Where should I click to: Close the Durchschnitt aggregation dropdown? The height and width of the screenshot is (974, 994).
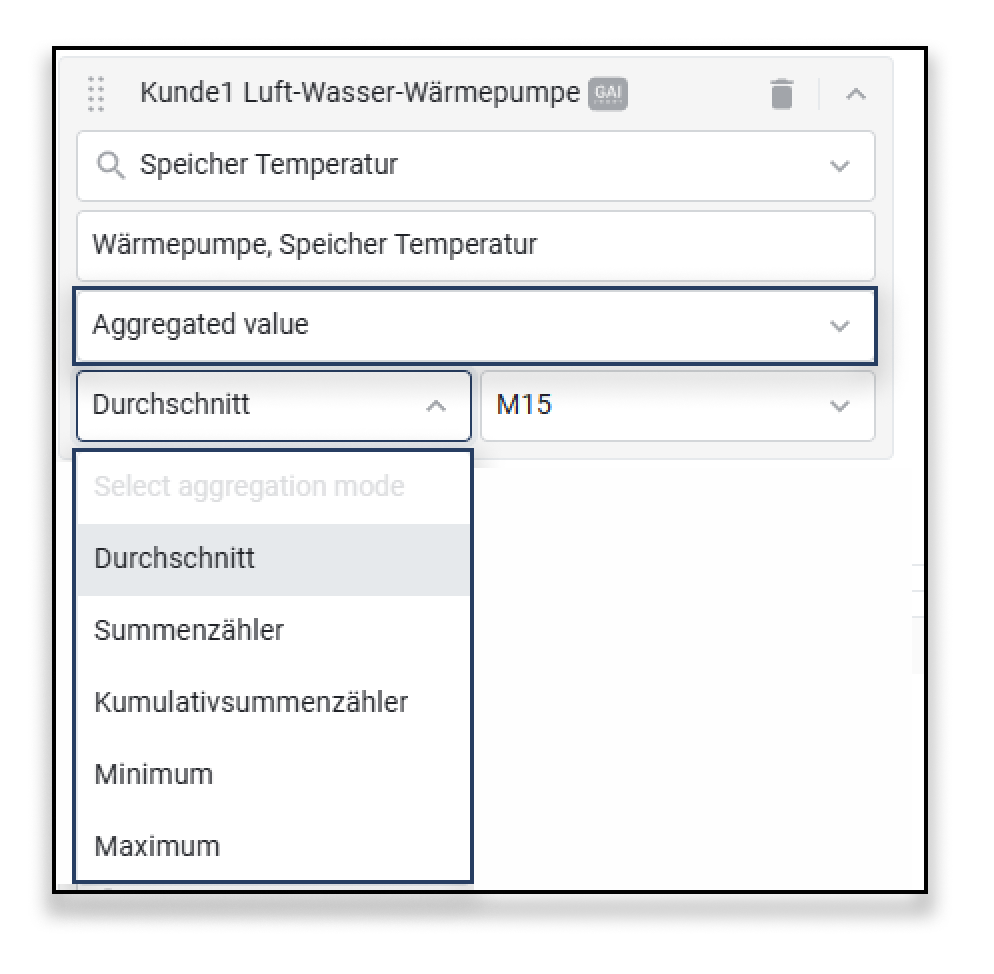[436, 406]
